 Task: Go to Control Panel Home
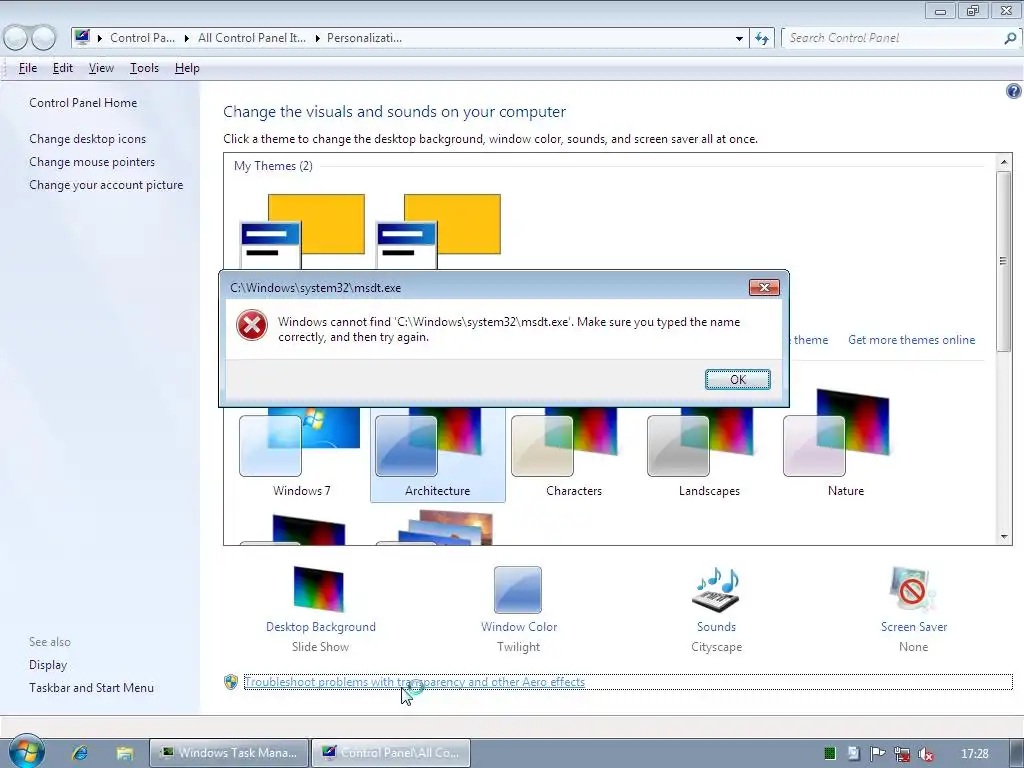tap(83, 103)
